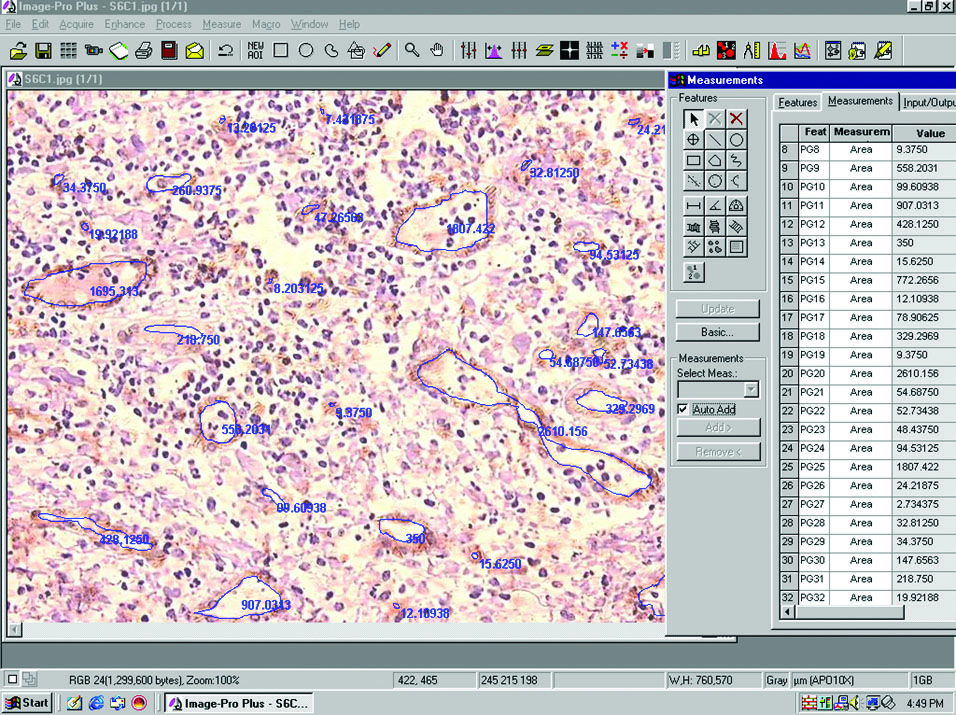Click the caliper and ruler measurement icon

pyautogui.click(x=752, y=51)
